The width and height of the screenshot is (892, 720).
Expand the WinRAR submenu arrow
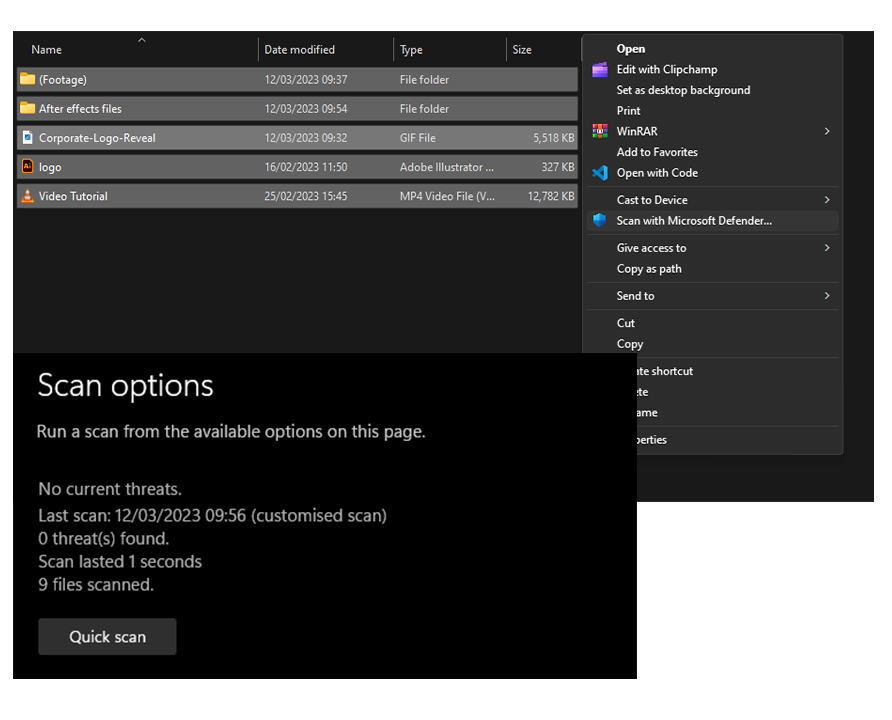tap(827, 131)
